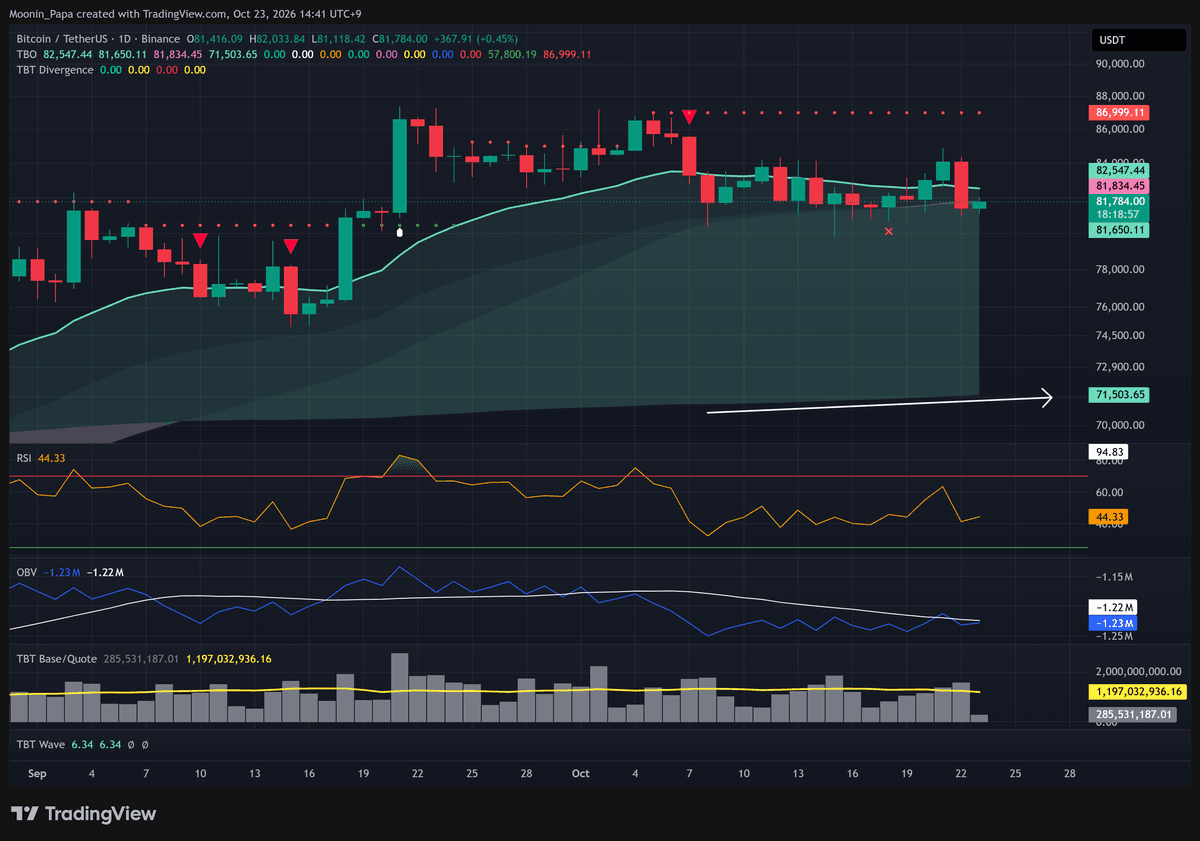Click the Oct label on the time axis

coord(580,774)
